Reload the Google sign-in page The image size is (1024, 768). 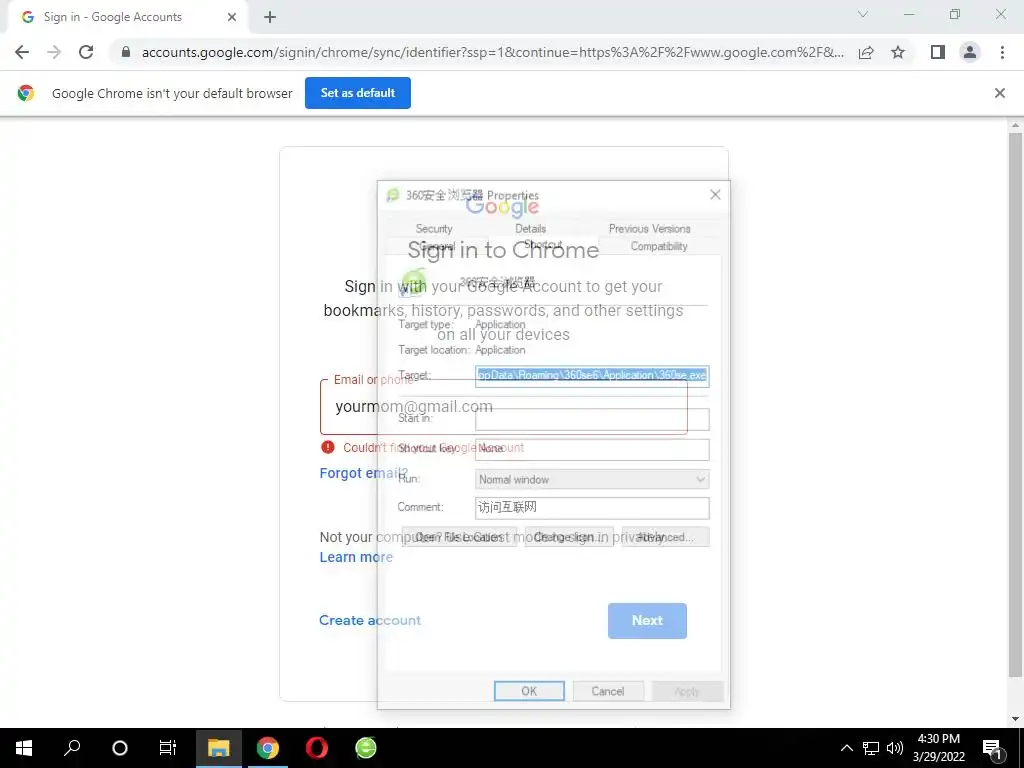pos(86,52)
